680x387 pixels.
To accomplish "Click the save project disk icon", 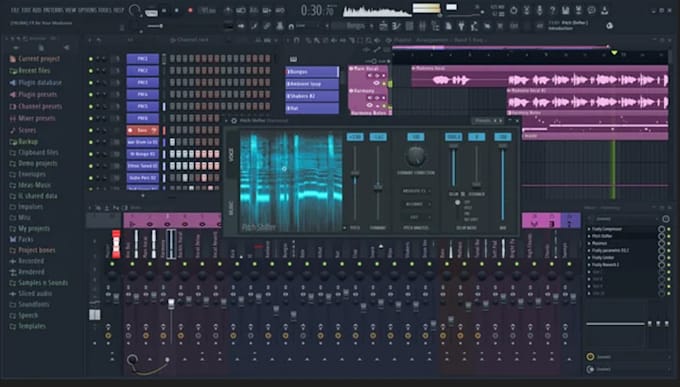I will [566, 10].
